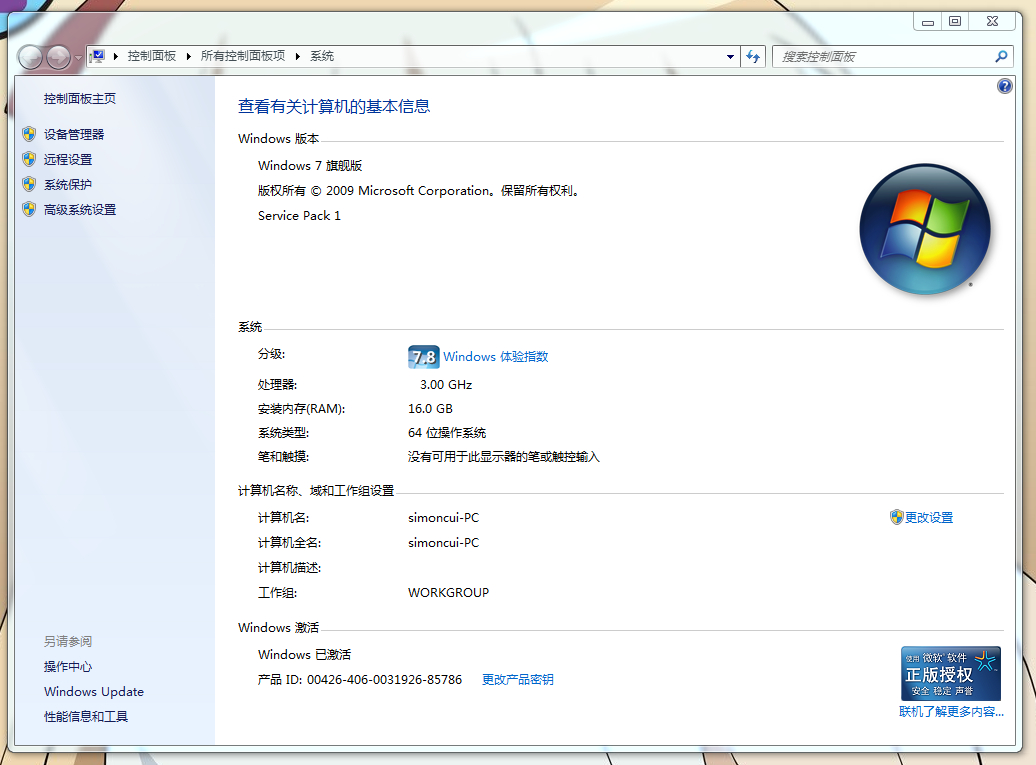Click the Windows 7 logo orb image
Viewport: 1036px width, 765px height.
[x=925, y=229]
